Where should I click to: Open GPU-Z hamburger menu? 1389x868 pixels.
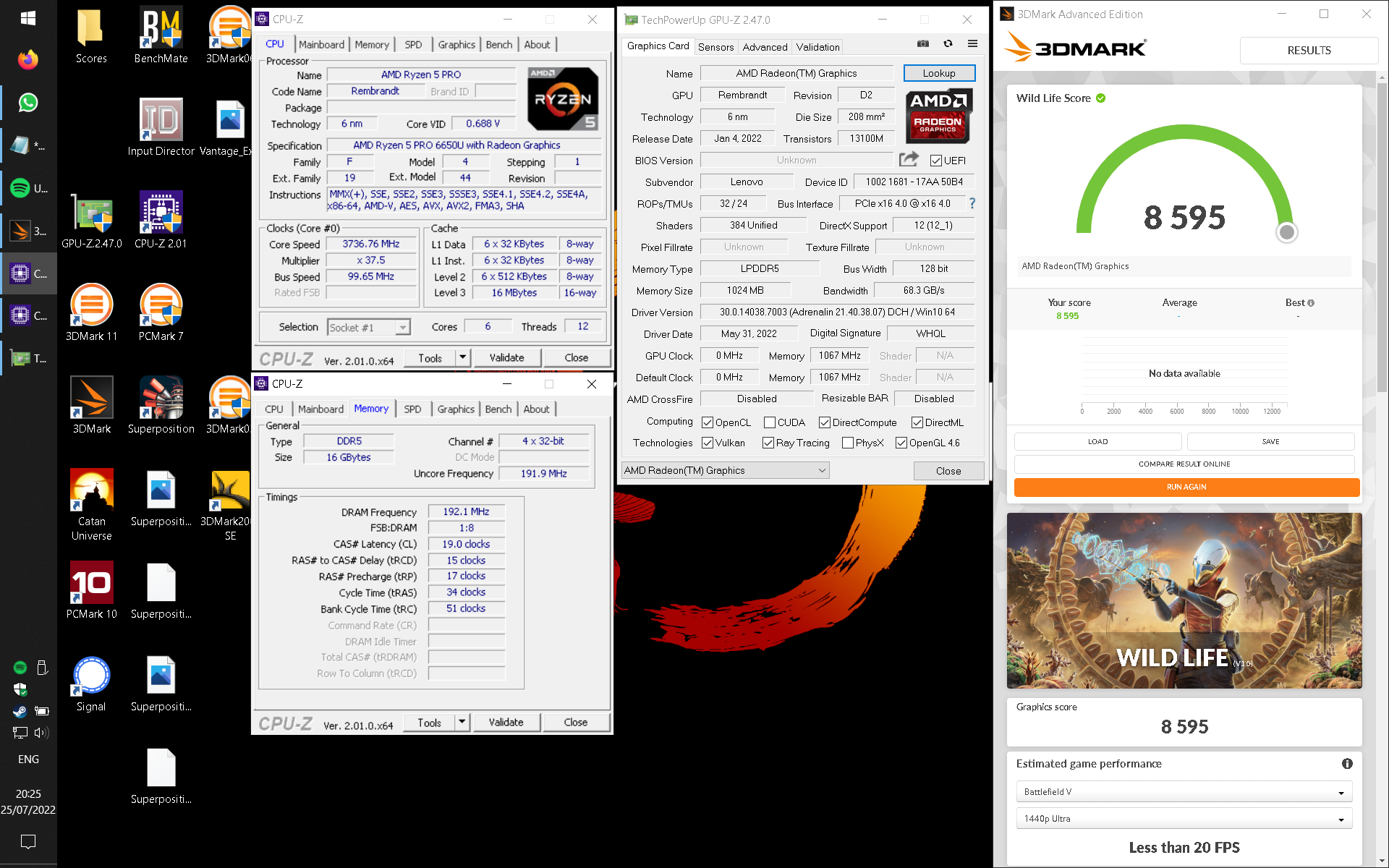tap(972, 44)
